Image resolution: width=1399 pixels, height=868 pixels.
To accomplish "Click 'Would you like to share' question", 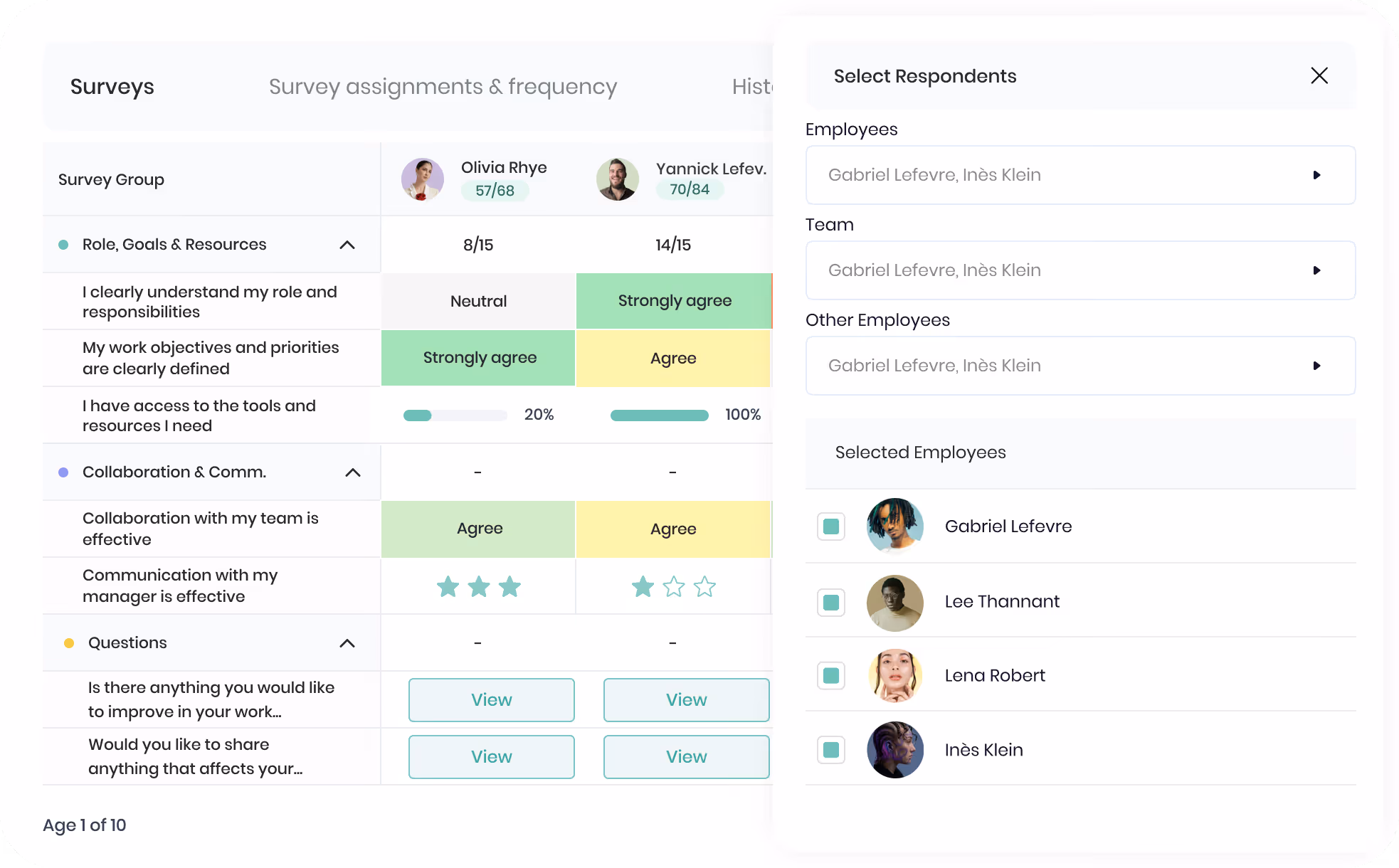I will pyautogui.click(x=196, y=756).
